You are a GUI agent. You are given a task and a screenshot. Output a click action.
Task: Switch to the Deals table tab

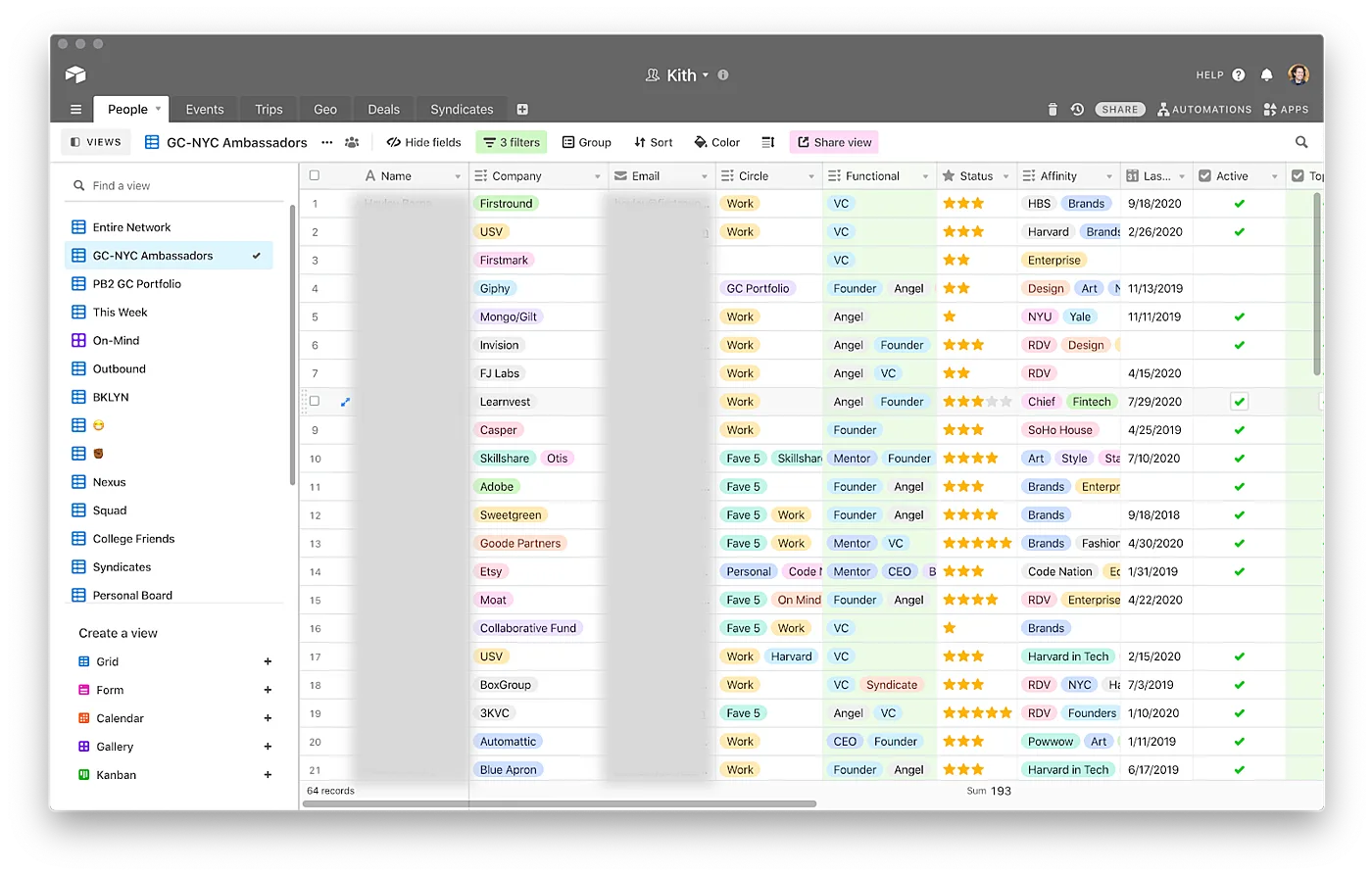(x=383, y=110)
